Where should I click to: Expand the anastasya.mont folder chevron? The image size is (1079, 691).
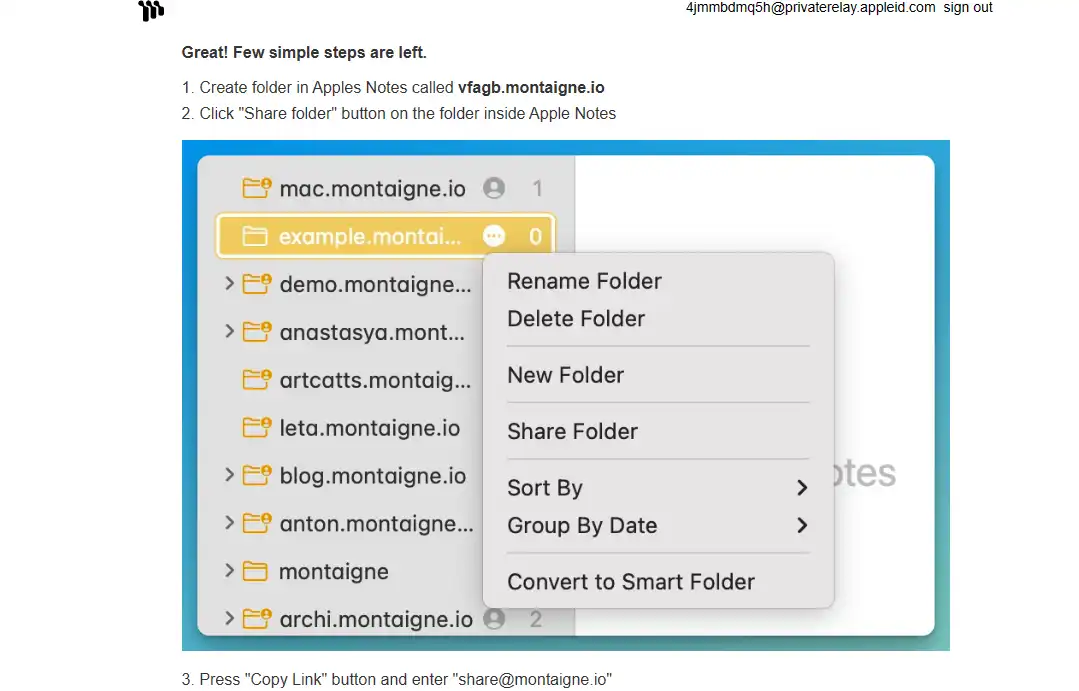click(230, 332)
